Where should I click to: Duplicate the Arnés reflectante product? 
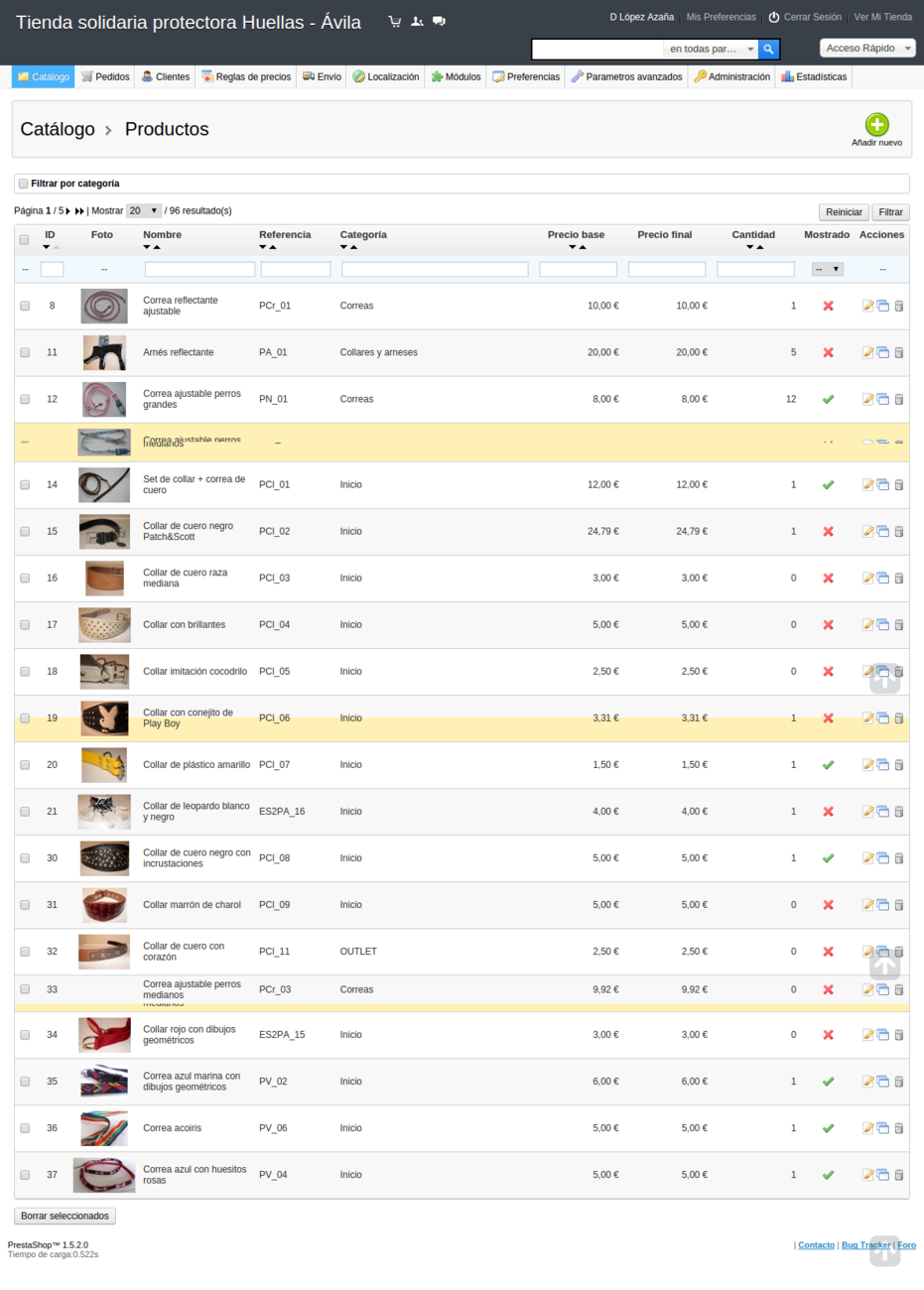[x=882, y=352]
